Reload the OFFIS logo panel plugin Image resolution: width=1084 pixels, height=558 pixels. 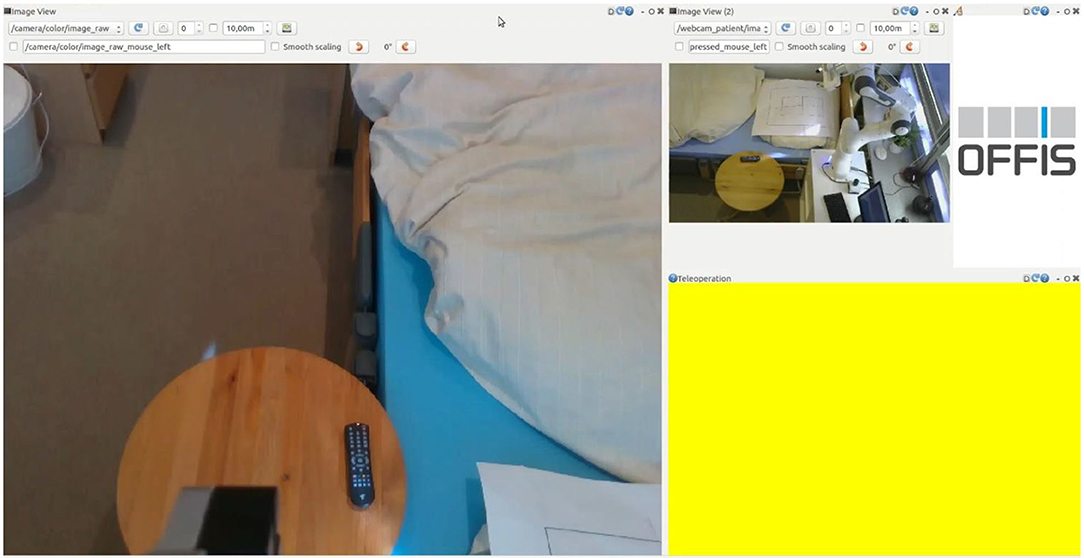[x=1036, y=11]
